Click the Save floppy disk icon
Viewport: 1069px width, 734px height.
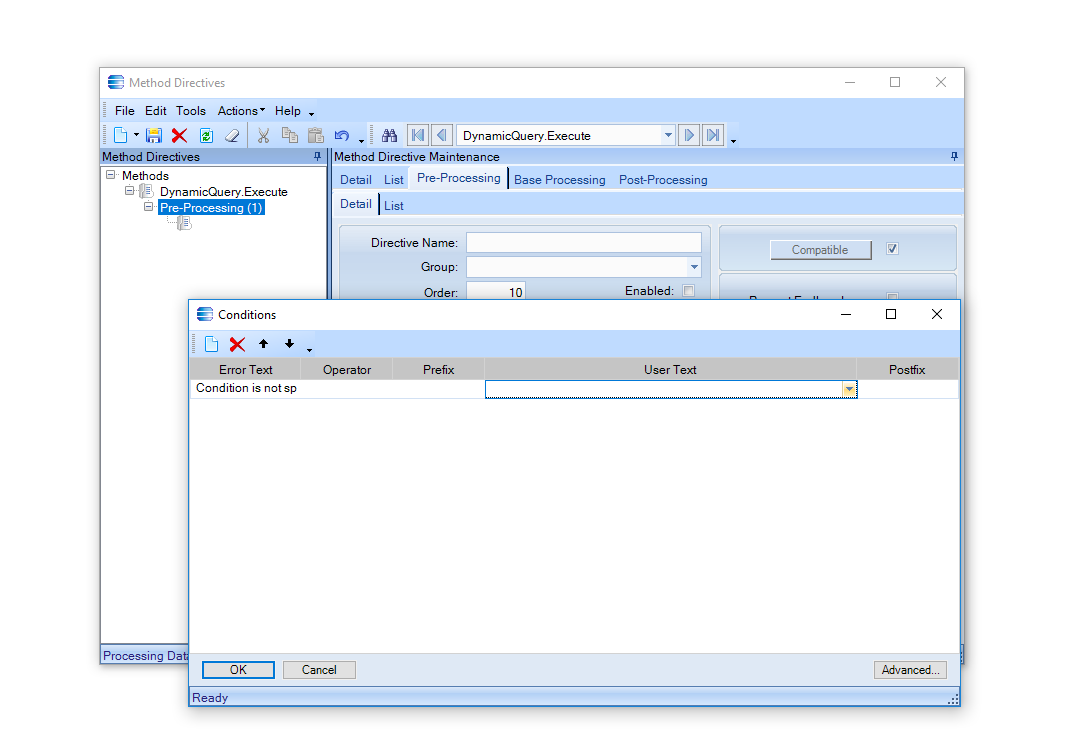click(153, 135)
